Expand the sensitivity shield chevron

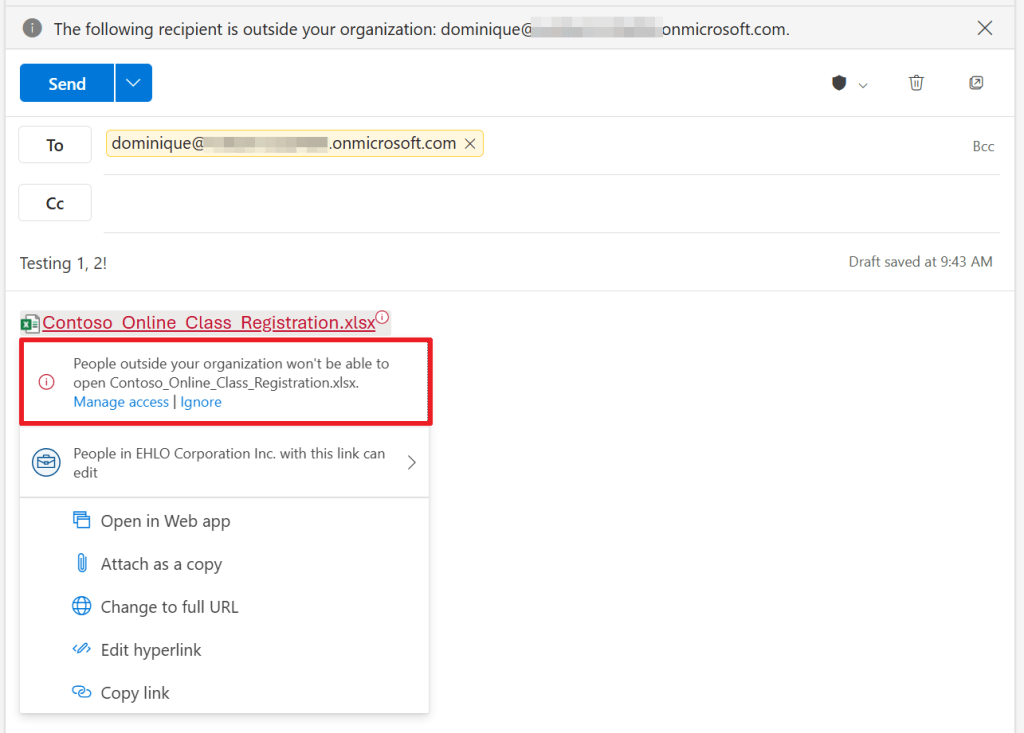(x=862, y=83)
